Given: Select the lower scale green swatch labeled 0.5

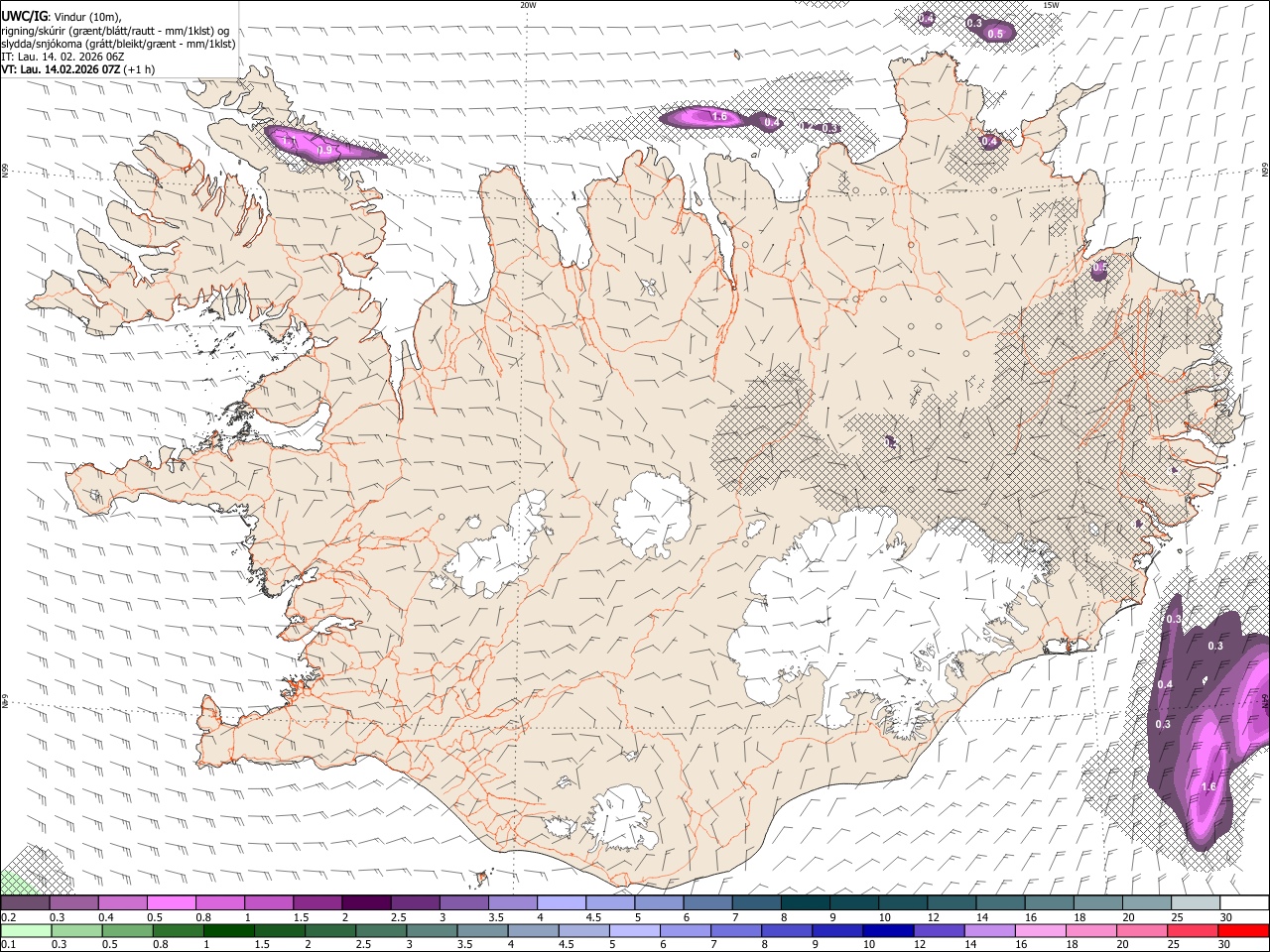Looking at the screenshot, I should click(x=127, y=930).
